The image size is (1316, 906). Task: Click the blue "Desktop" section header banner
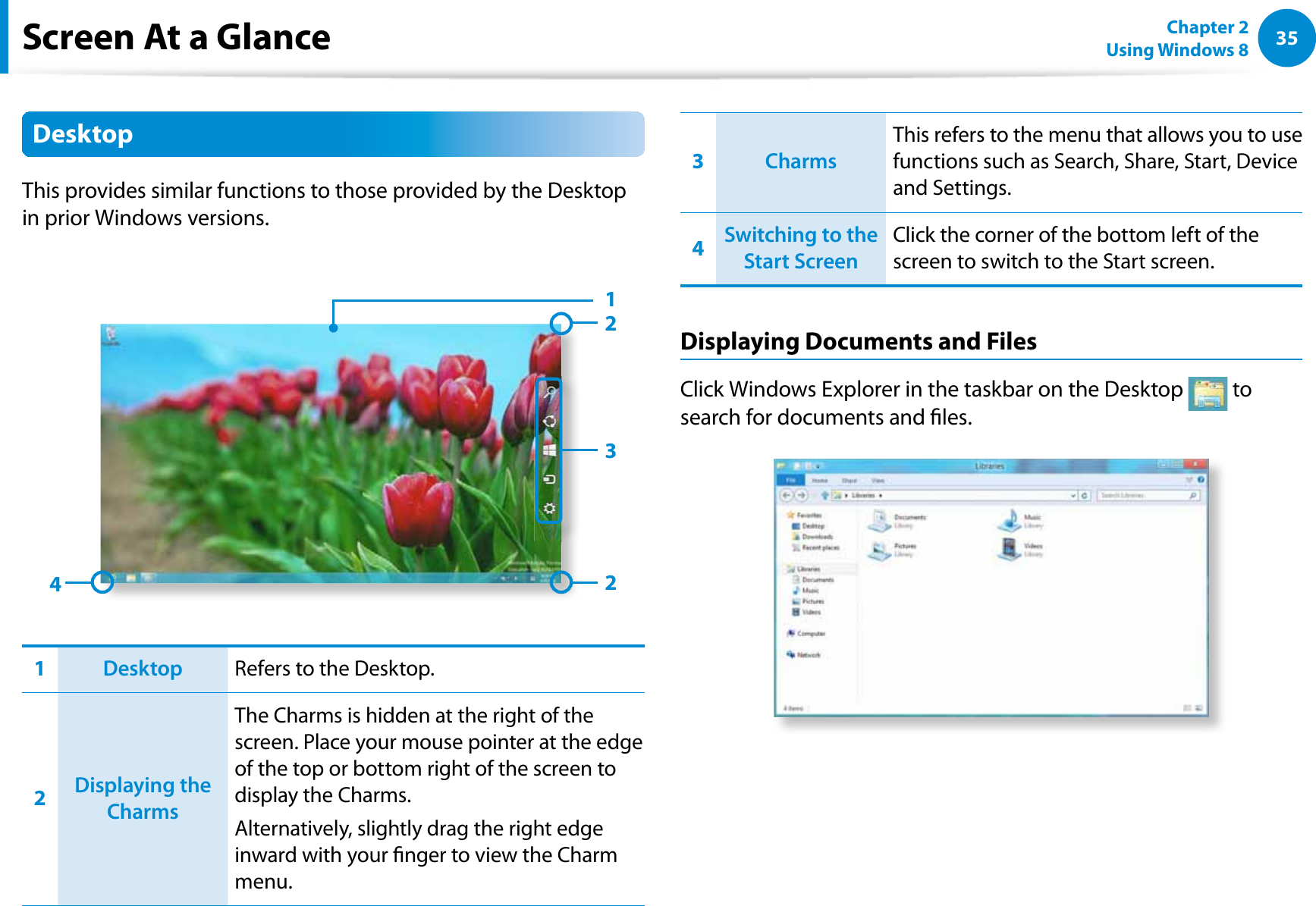[x=333, y=134]
